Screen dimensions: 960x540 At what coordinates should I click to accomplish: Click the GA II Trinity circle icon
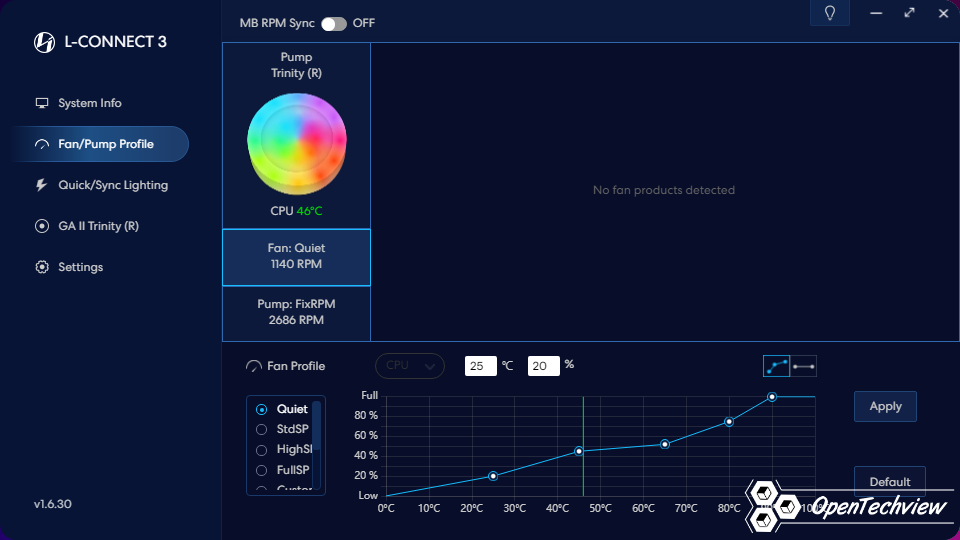(42, 226)
